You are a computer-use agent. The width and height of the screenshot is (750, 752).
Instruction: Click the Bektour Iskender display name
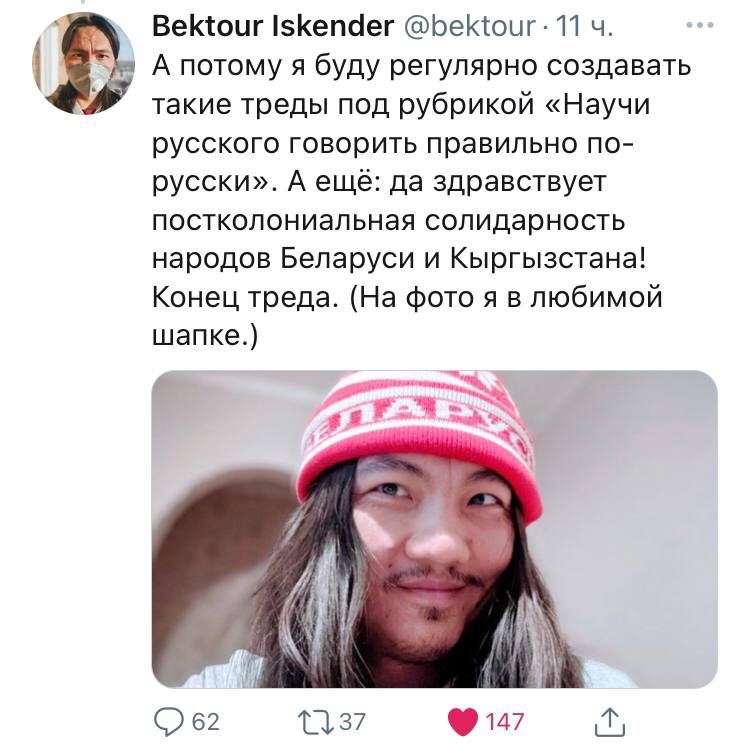(x=273, y=26)
